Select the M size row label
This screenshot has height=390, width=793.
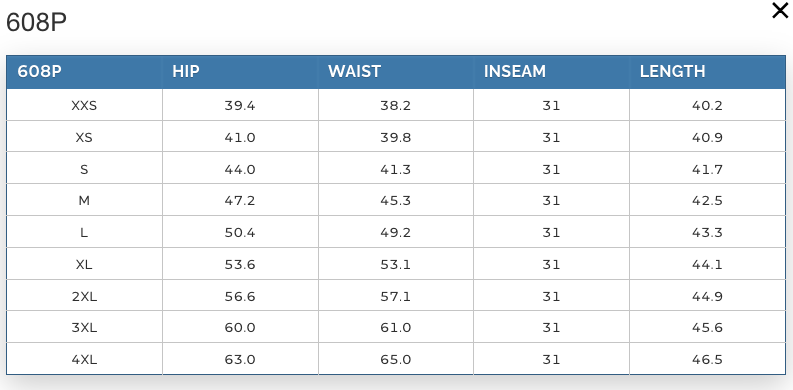[84, 201]
